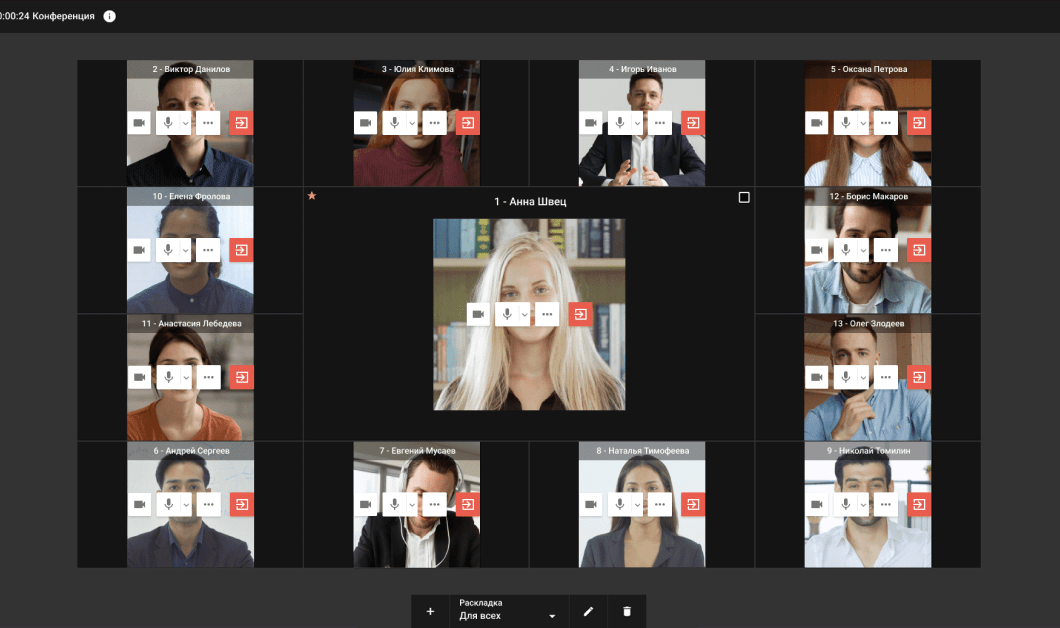This screenshot has height=628, width=1060.
Task: Turn off camera of Андрей Сергеев
Action: (x=139, y=504)
